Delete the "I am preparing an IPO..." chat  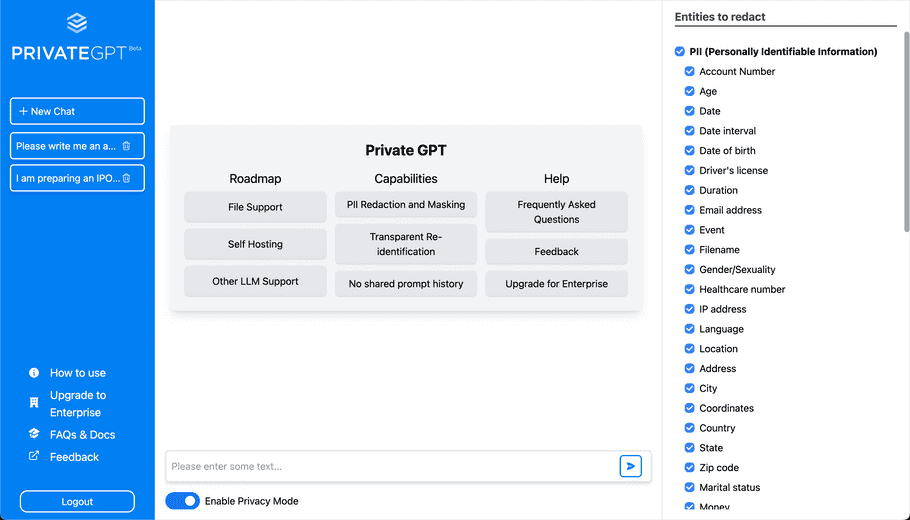click(127, 178)
